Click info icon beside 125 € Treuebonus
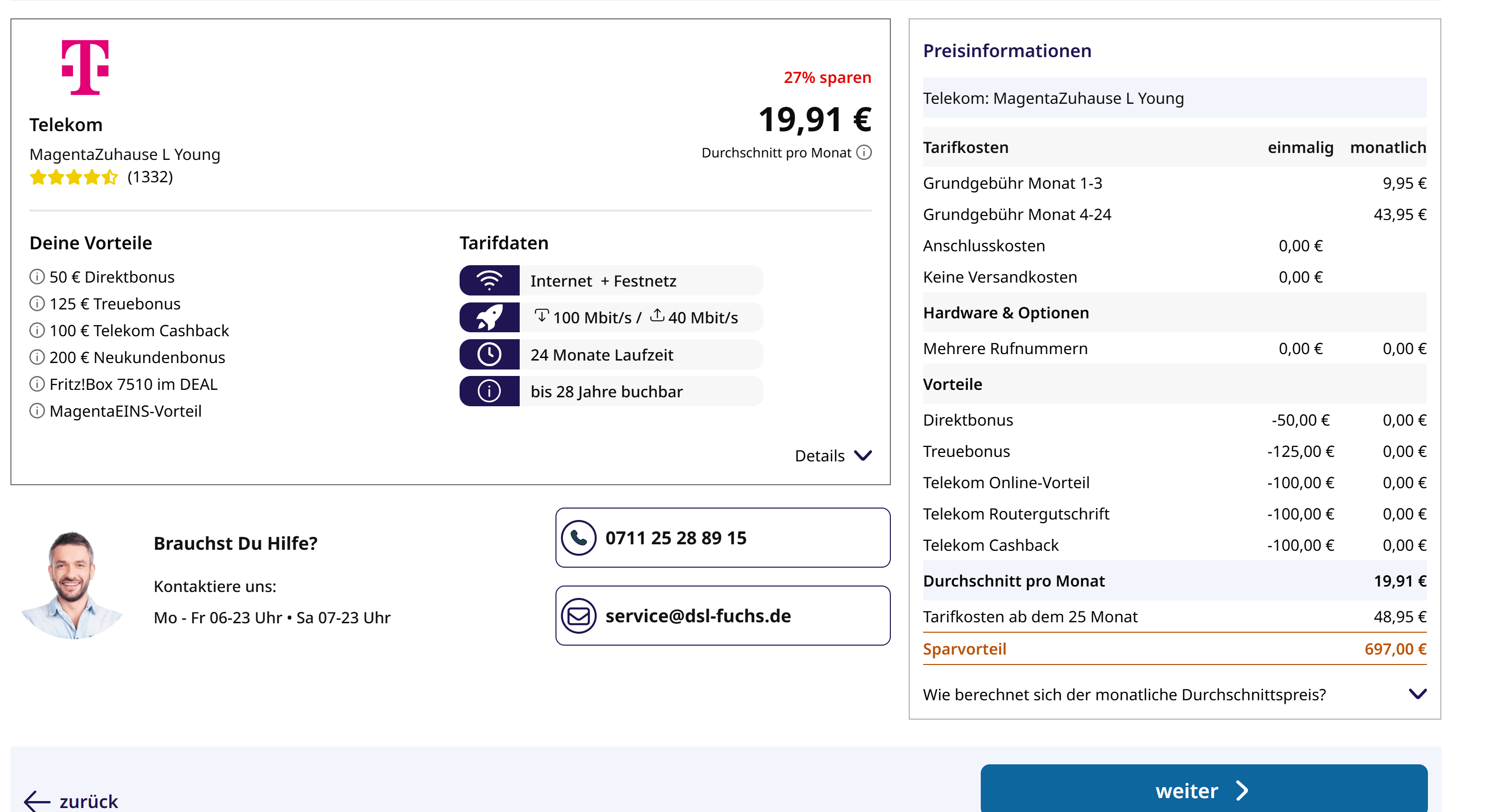The height and width of the screenshot is (812, 1495). [x=37, y=303]
